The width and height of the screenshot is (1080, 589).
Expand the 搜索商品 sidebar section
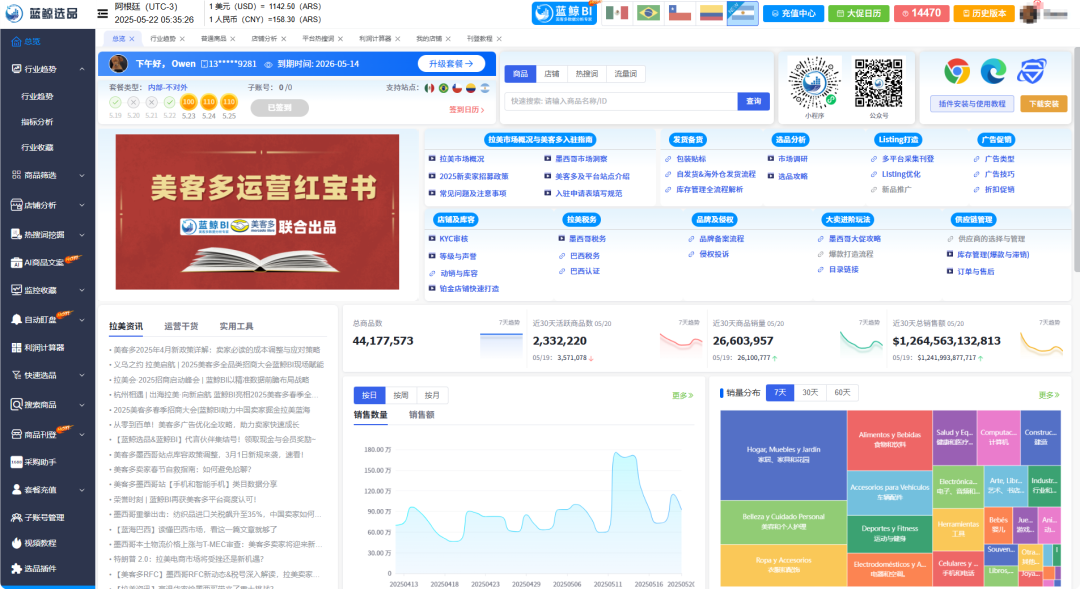click(x=82, y=405)
